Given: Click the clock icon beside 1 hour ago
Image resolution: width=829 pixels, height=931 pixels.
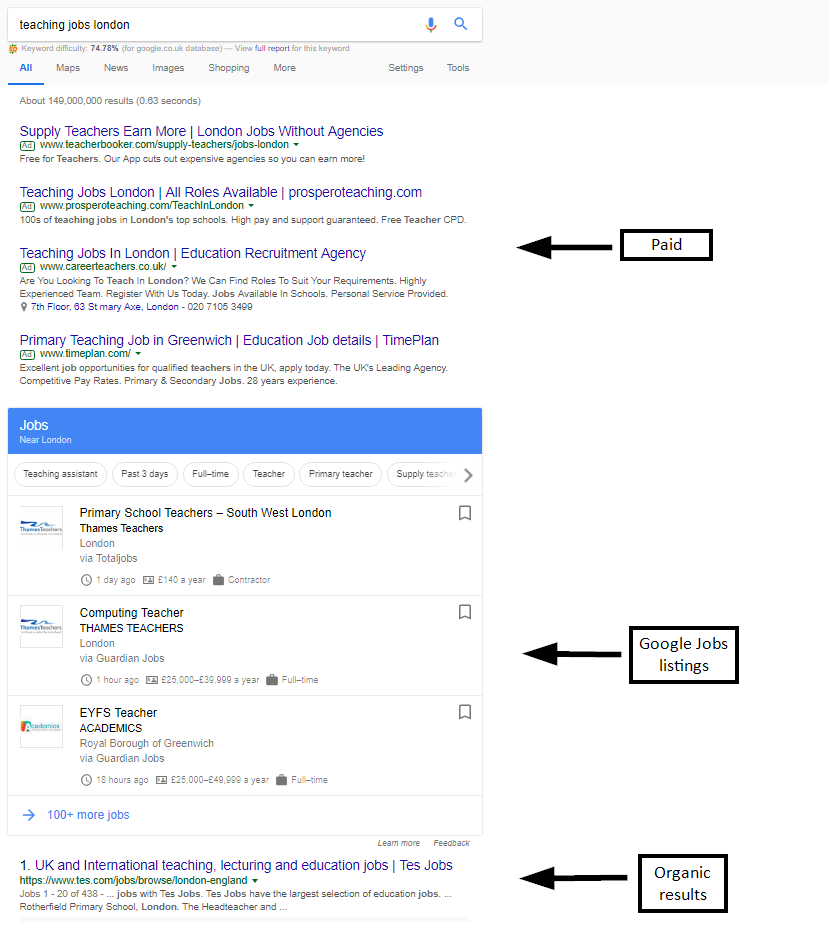Looking at the screenshot, I should coord(86,680).
